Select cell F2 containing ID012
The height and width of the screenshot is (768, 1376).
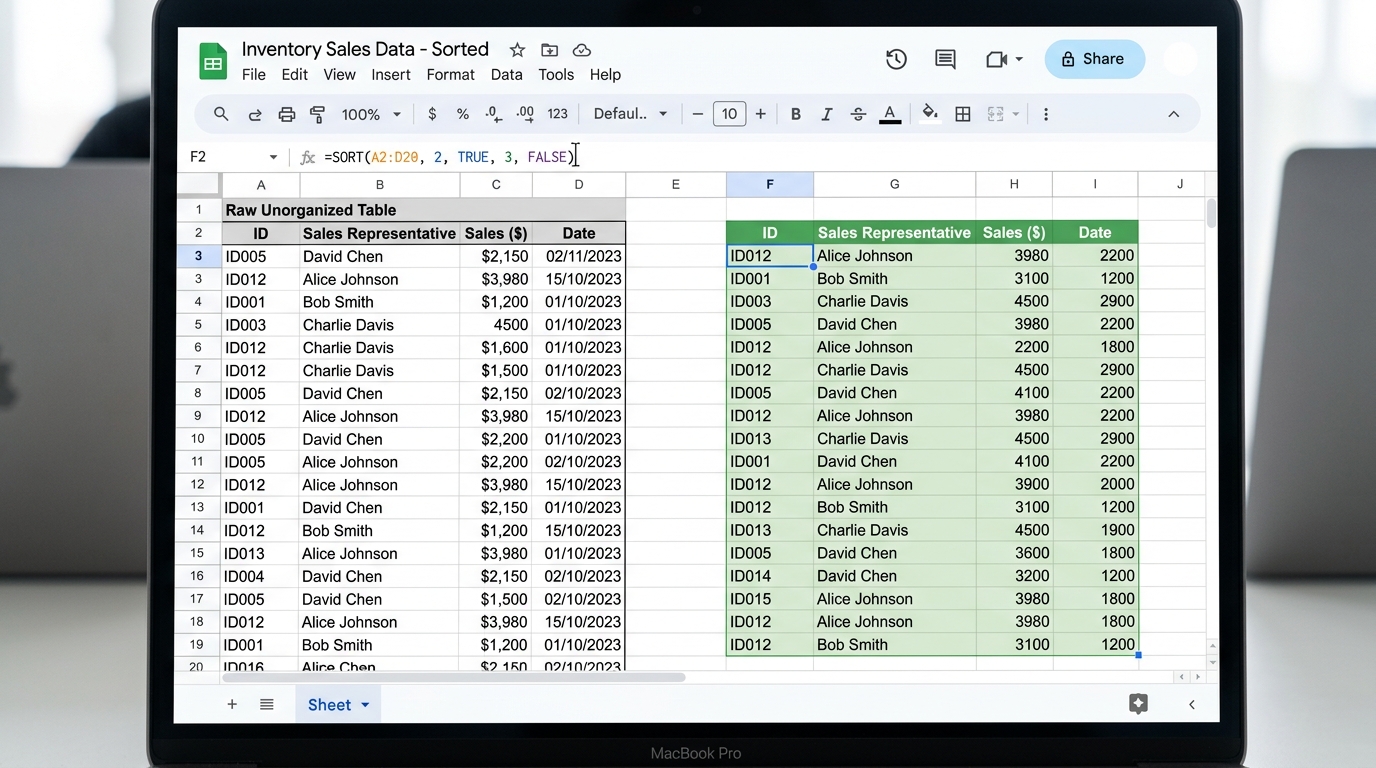point(770,256)
